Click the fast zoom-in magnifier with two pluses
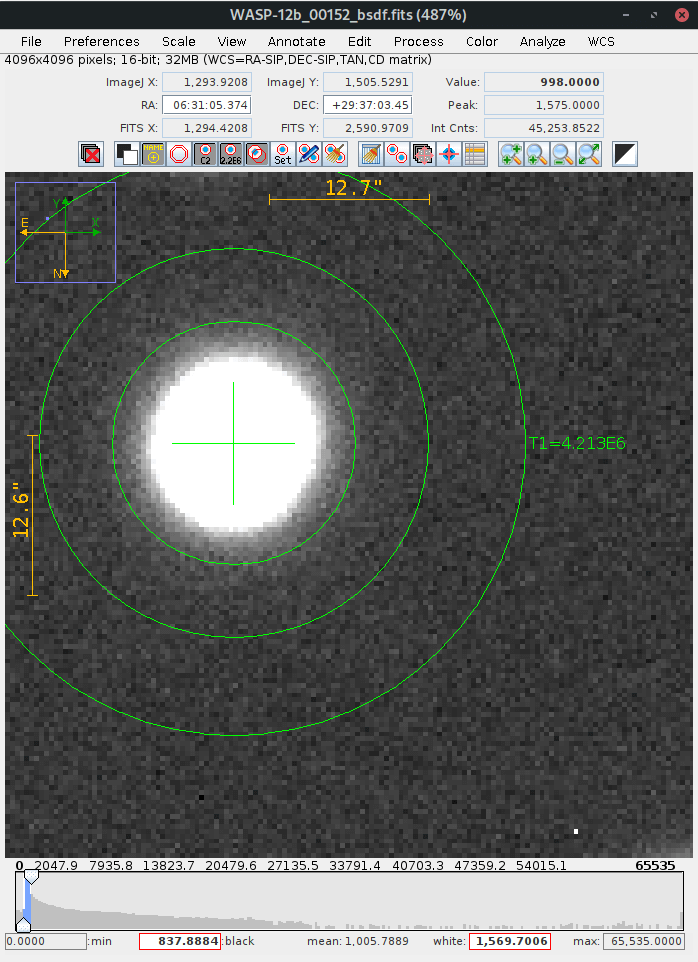The width and height of the screenshot is (698, 962). 511,153
